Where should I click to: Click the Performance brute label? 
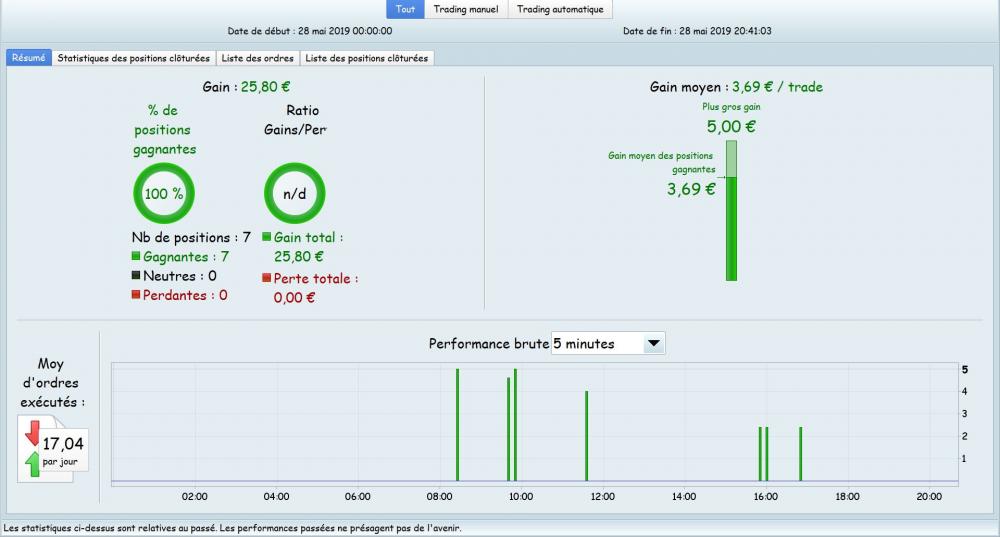point(489,344)
